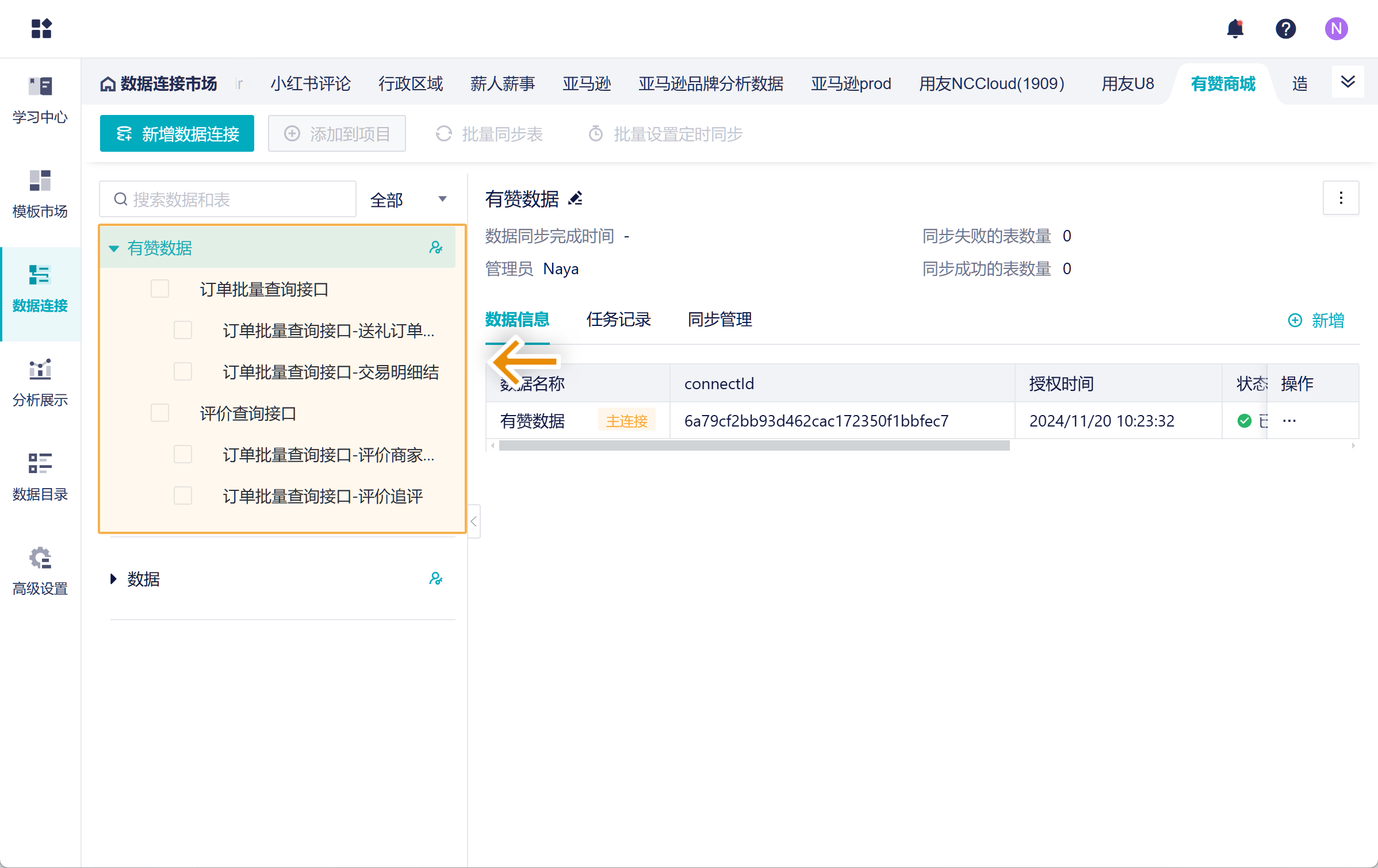The height and width of the screenshot is (868, 1378).
Task: Tick 订单批量查询接口-交易明细结 checkbox
Action: point(183,371)
